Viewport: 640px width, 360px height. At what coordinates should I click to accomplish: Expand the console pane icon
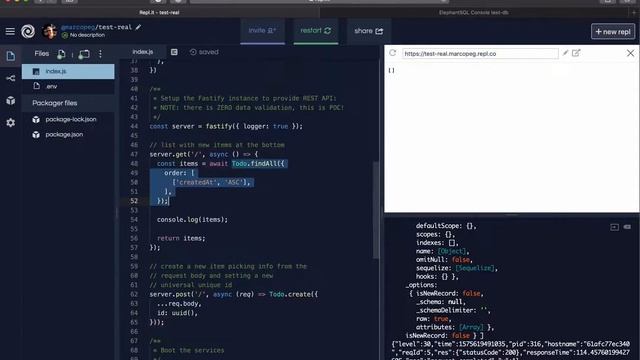[614, 227]
